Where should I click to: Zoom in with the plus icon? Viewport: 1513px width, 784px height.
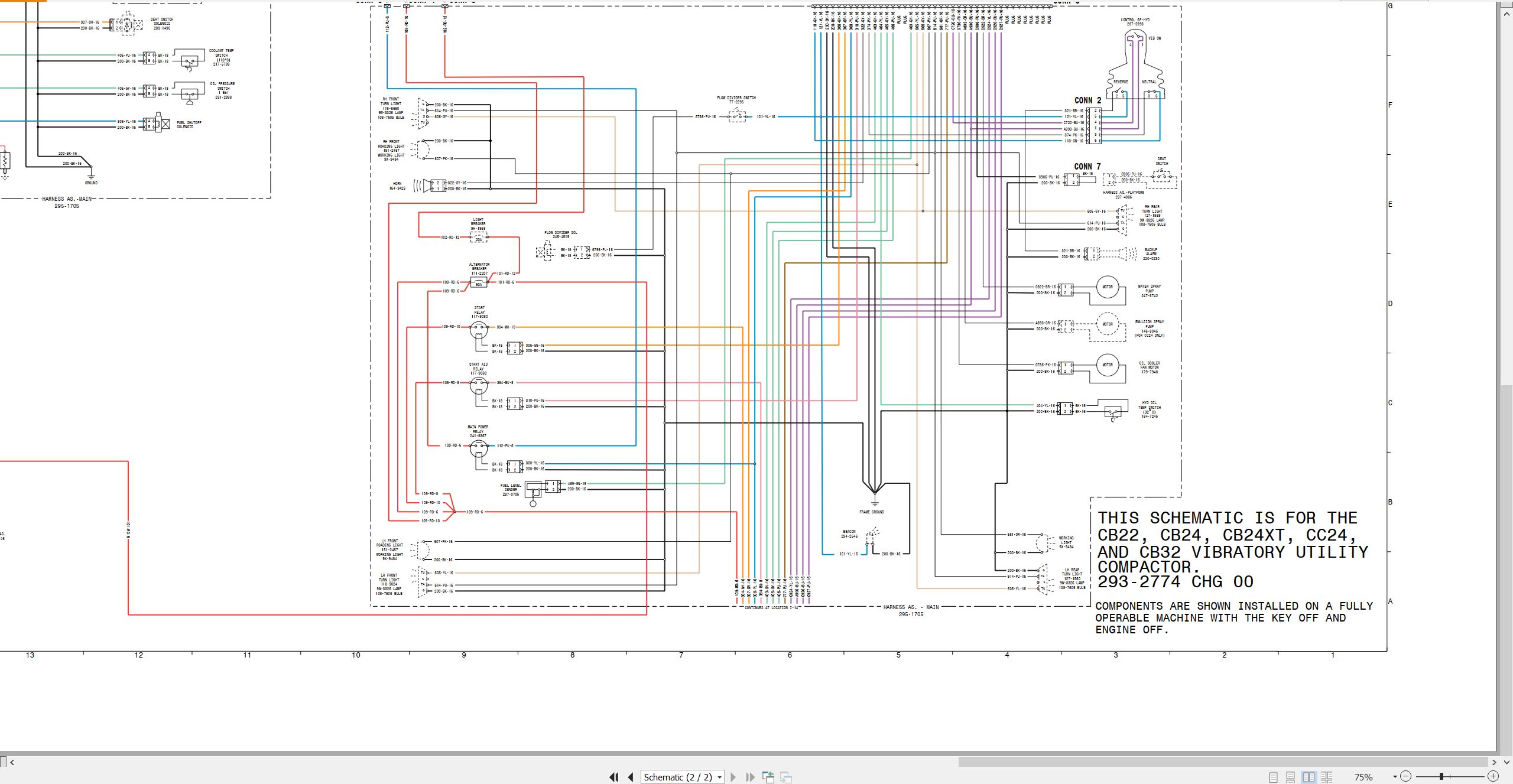1493,776
